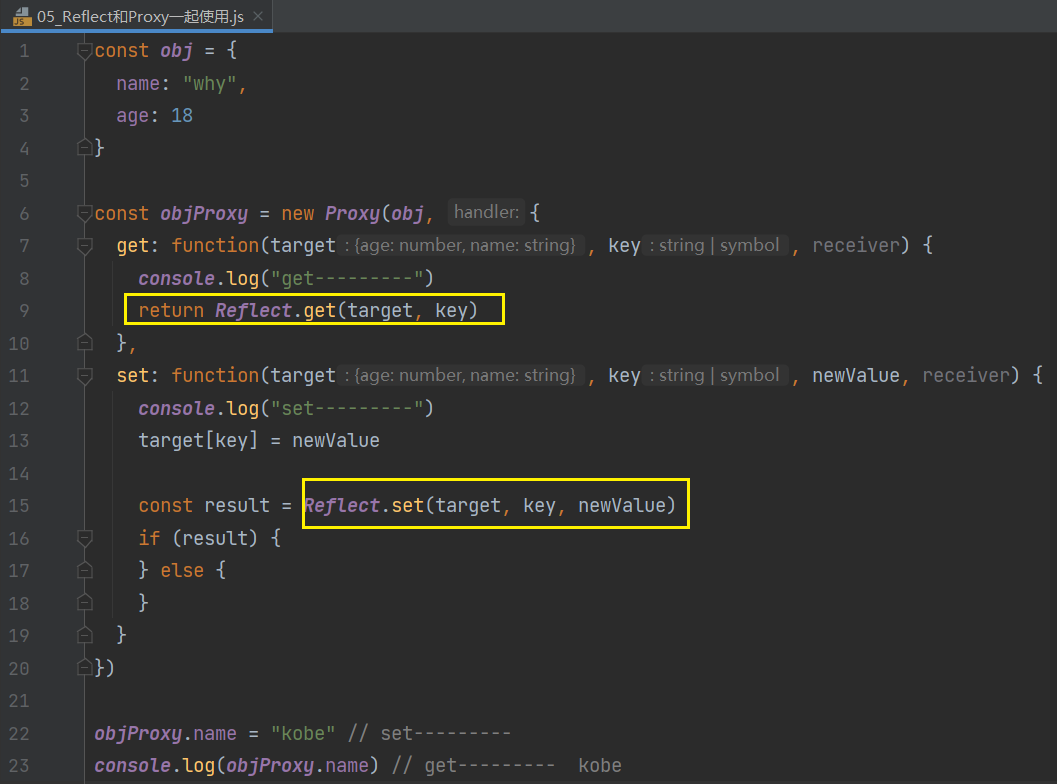Click the "string | symbol" hint on line 11
The image size is (1057, 784).
click(717, 375)
